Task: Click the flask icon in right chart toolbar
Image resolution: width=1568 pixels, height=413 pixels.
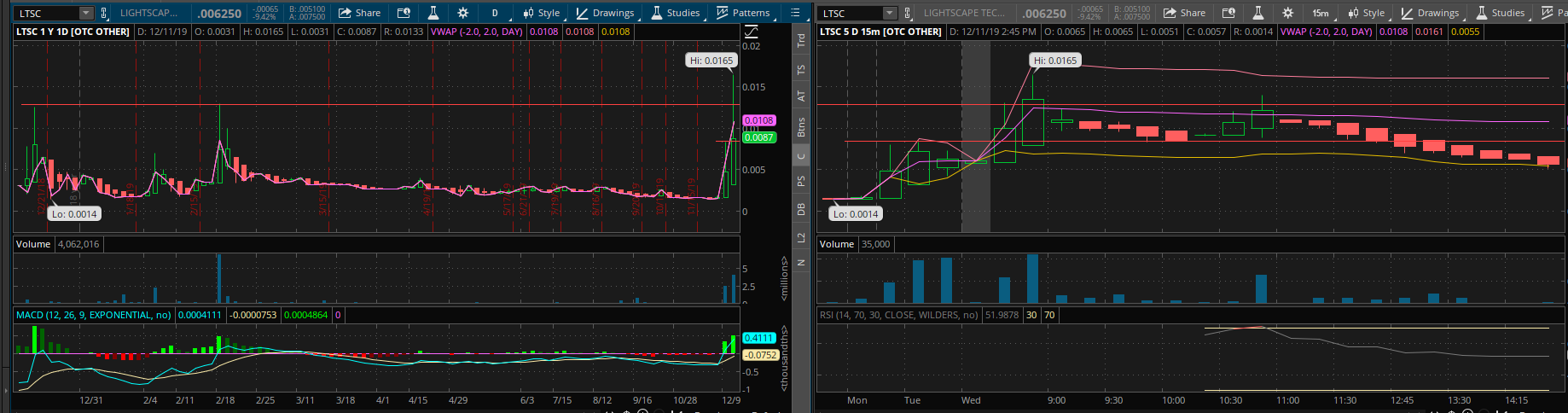Action: point(1257,13)
